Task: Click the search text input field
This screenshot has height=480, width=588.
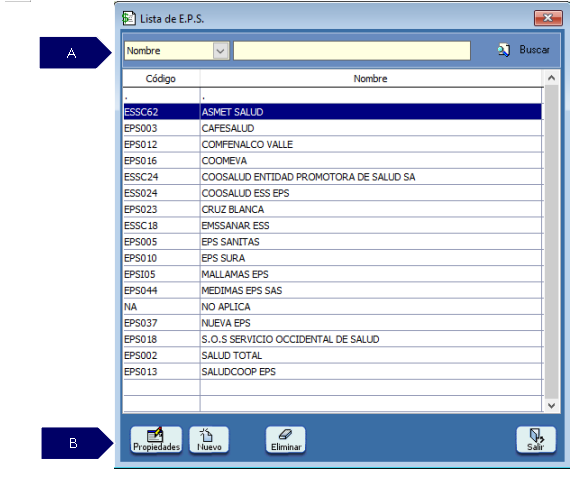Action: [x=352, y=51]
